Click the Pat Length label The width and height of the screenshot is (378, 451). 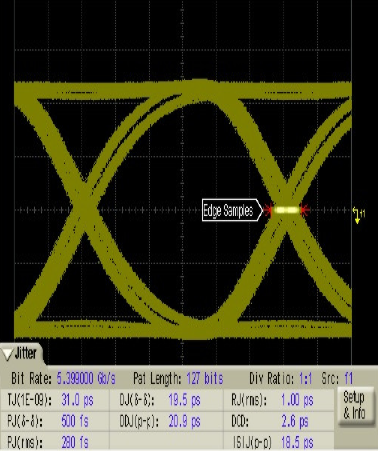coord(157,378)
